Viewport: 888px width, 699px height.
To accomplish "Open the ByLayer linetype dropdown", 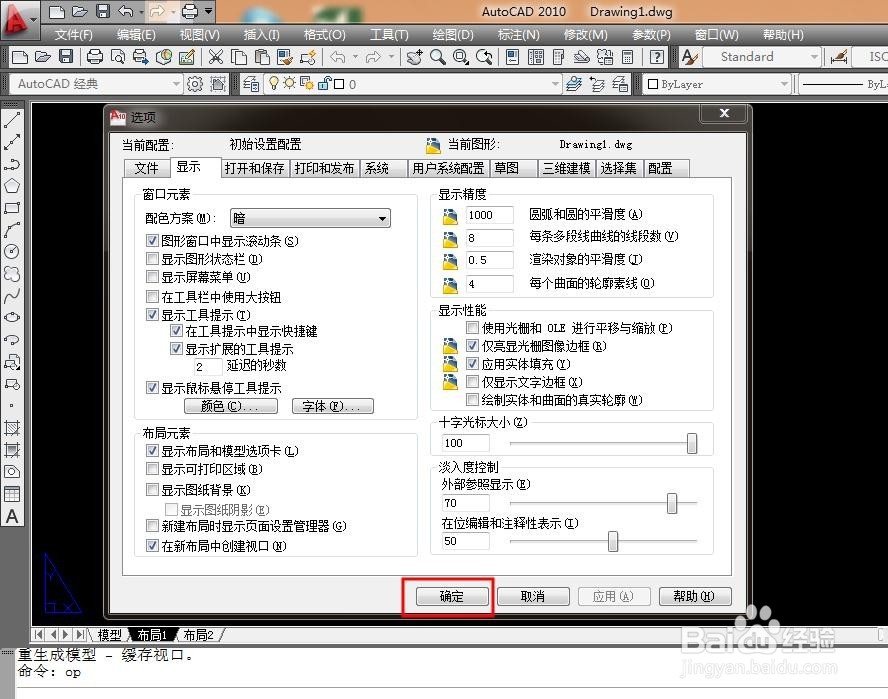I will (843, 84).
